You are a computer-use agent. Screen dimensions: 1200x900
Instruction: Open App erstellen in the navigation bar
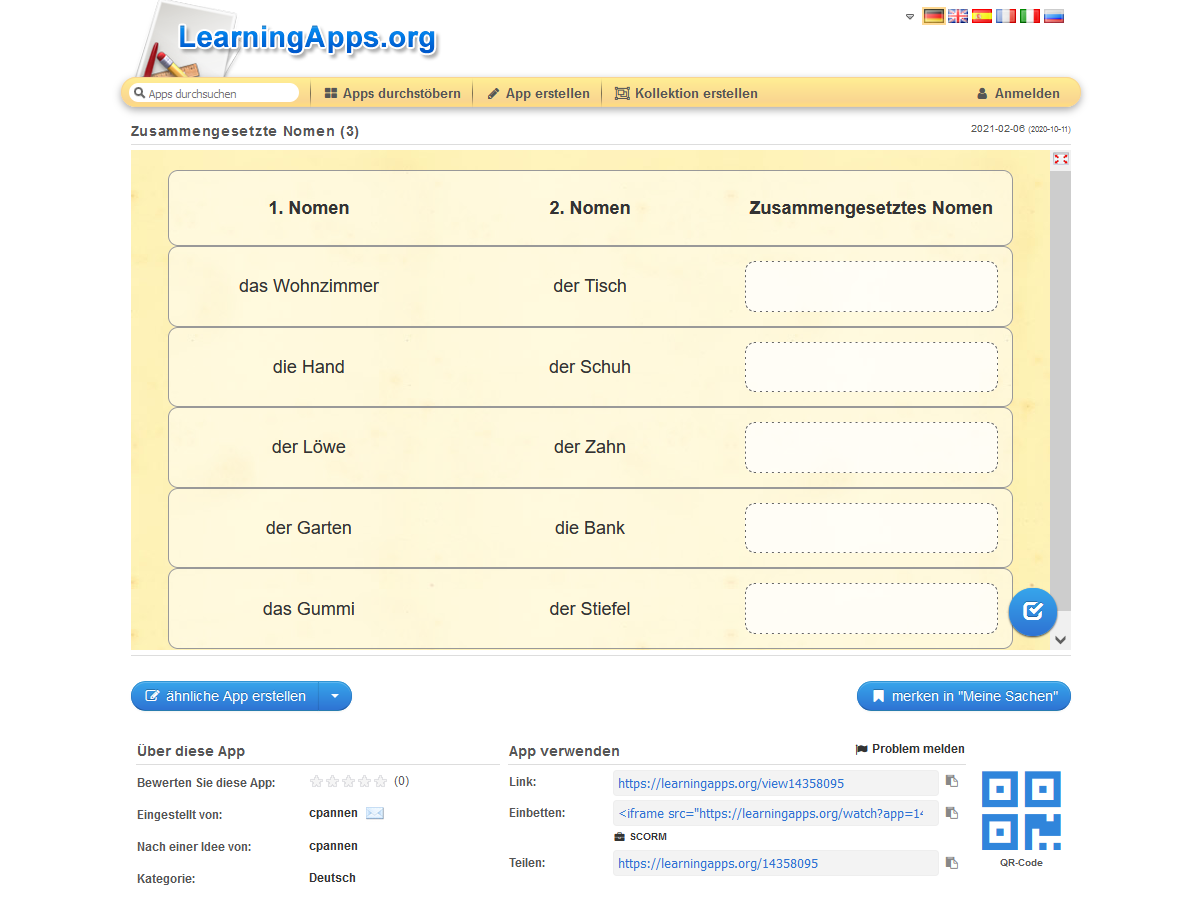[x=538, y=93]
